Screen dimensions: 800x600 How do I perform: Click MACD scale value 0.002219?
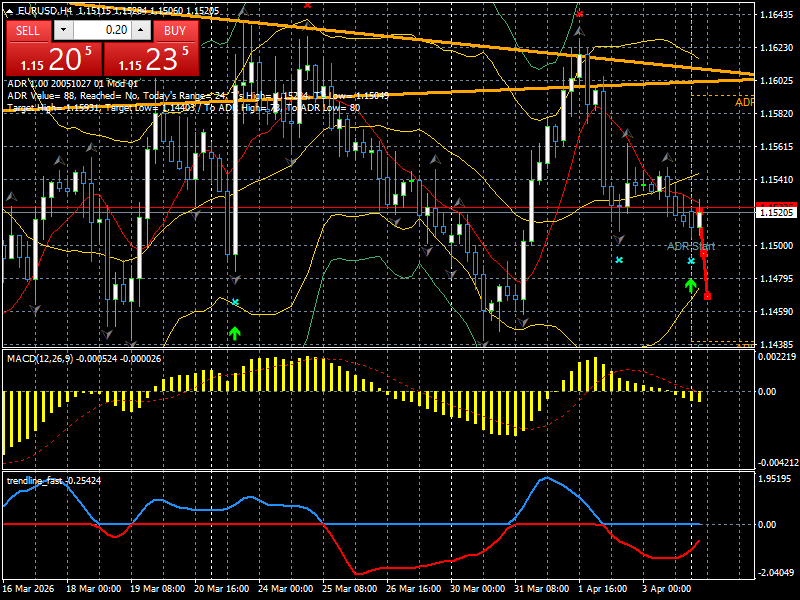tap(777, 357)
